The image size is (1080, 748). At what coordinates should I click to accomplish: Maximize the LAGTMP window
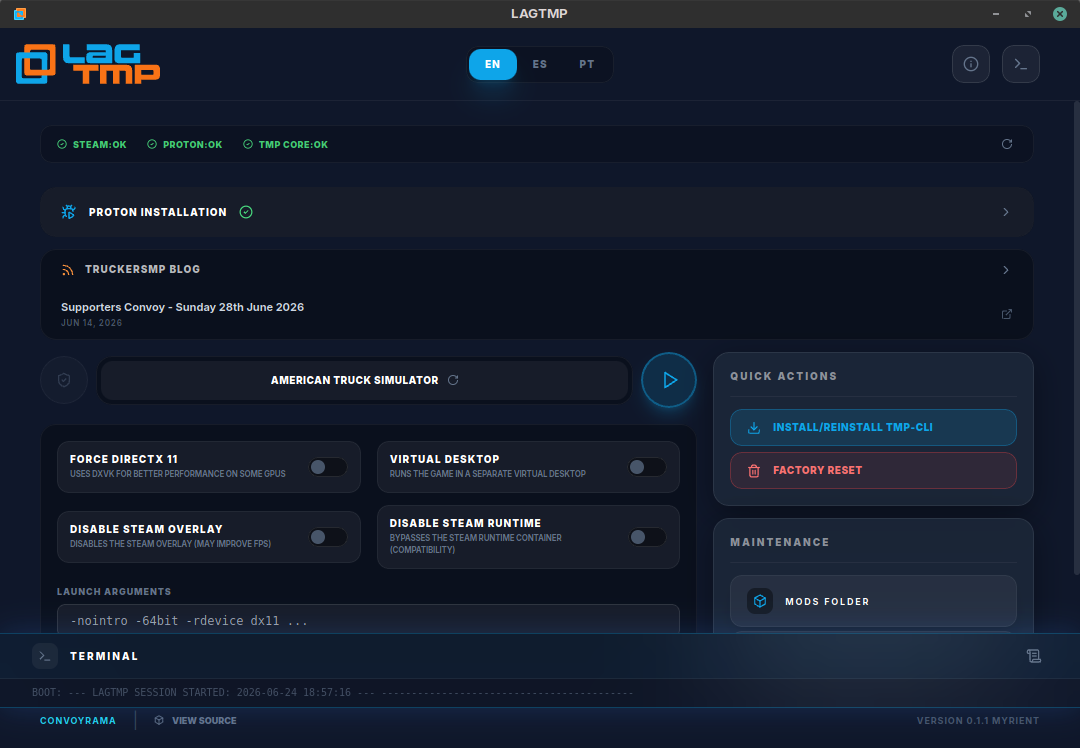(1028, 14)
